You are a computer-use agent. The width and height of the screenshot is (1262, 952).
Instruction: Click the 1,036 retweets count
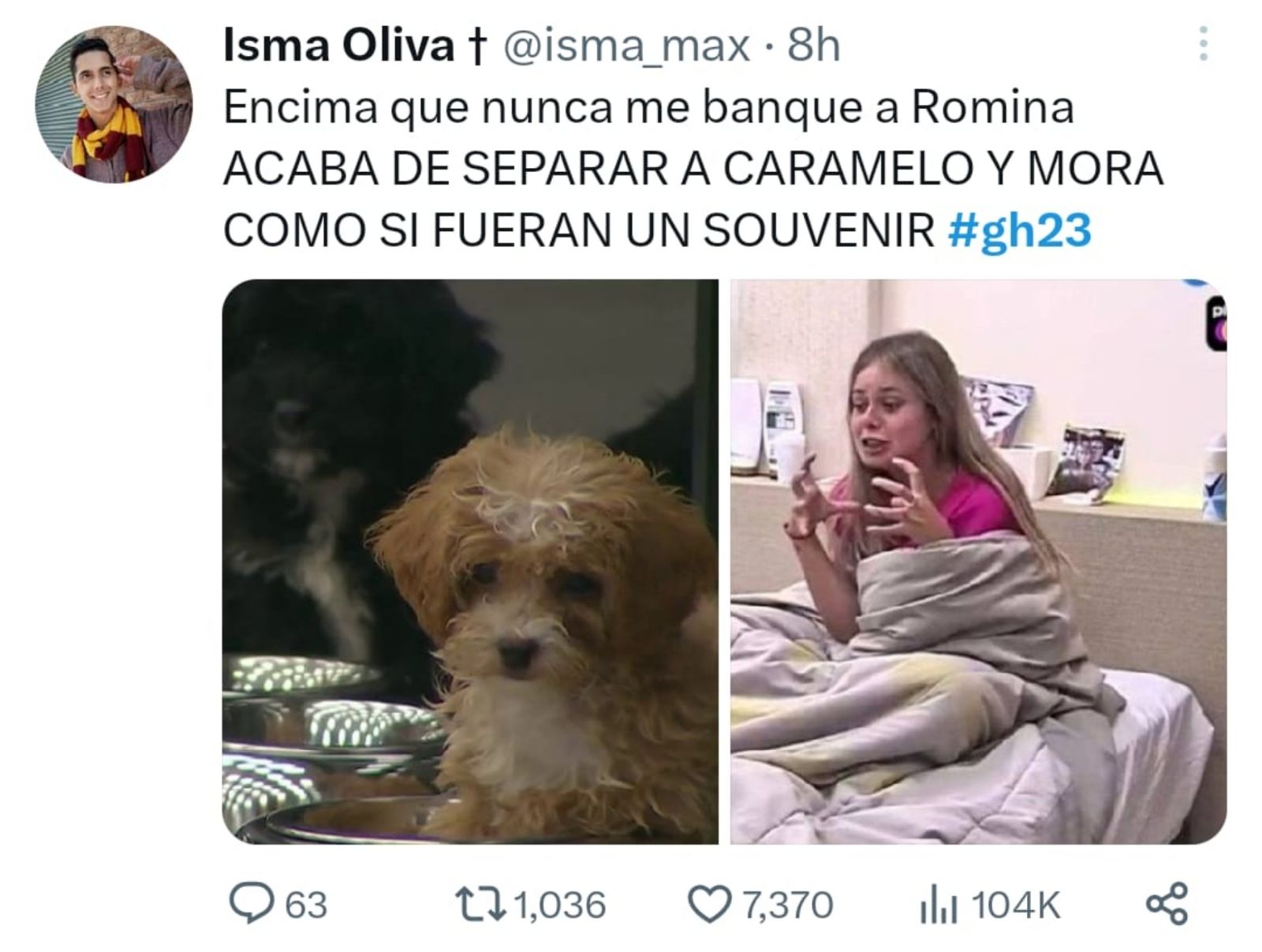[560, 905]
